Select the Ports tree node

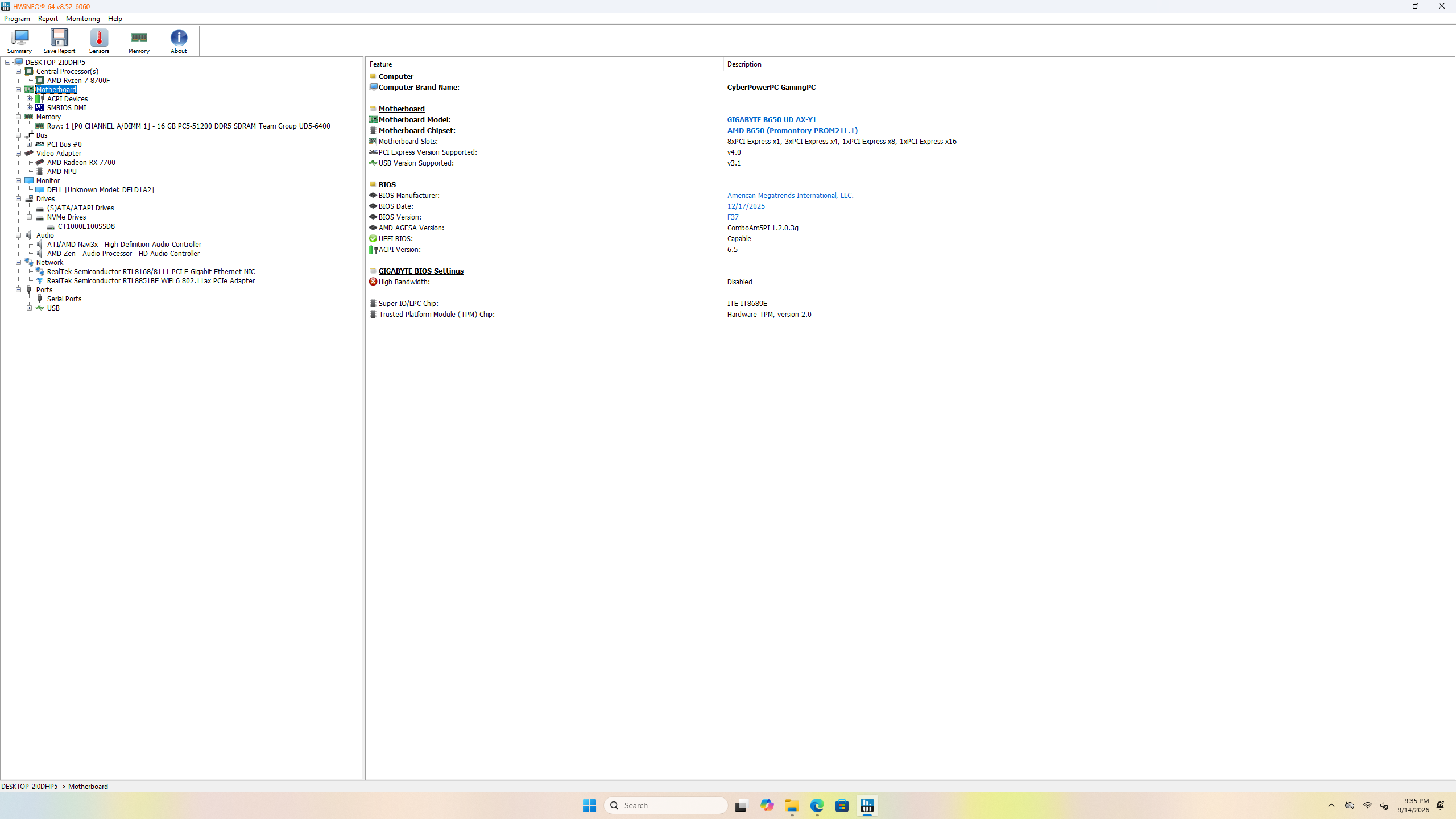coord(44,290)
